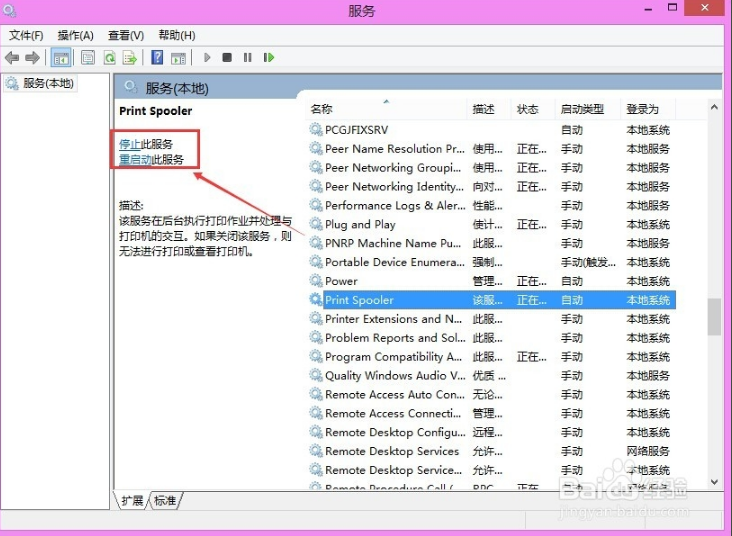This screenshot has height=536, width=732.
Task: Select 服务(本地) in the left tree
Action: click(x=47, y=83)
